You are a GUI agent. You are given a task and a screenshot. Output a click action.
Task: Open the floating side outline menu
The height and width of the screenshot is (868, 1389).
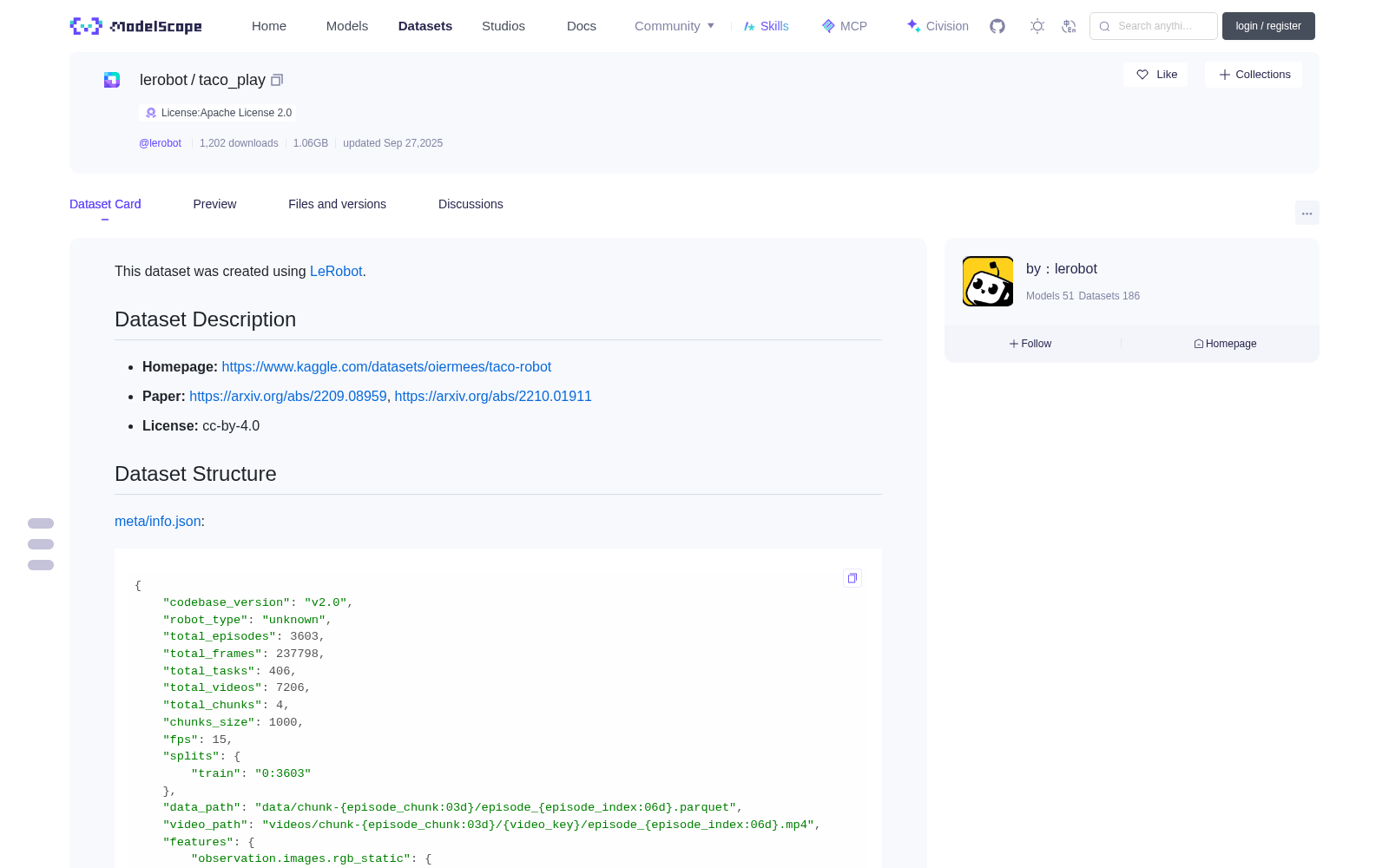click(41, 544)
